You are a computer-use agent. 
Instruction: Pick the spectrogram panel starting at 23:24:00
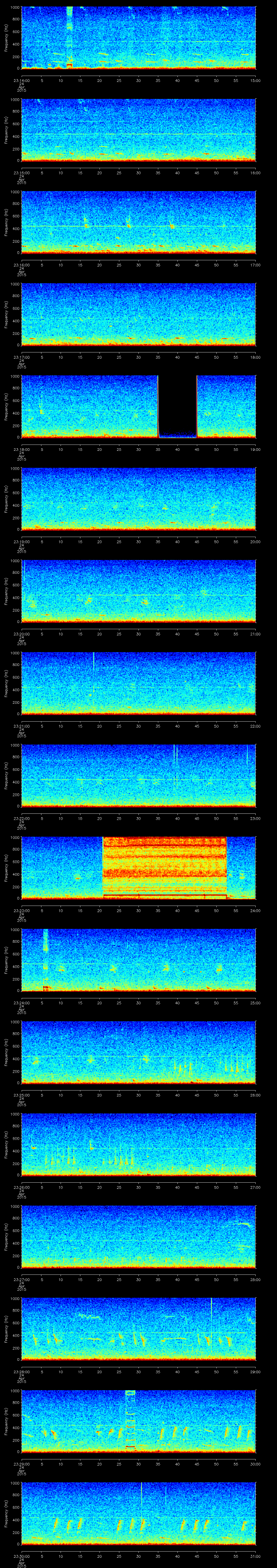[x=138, y=960]
